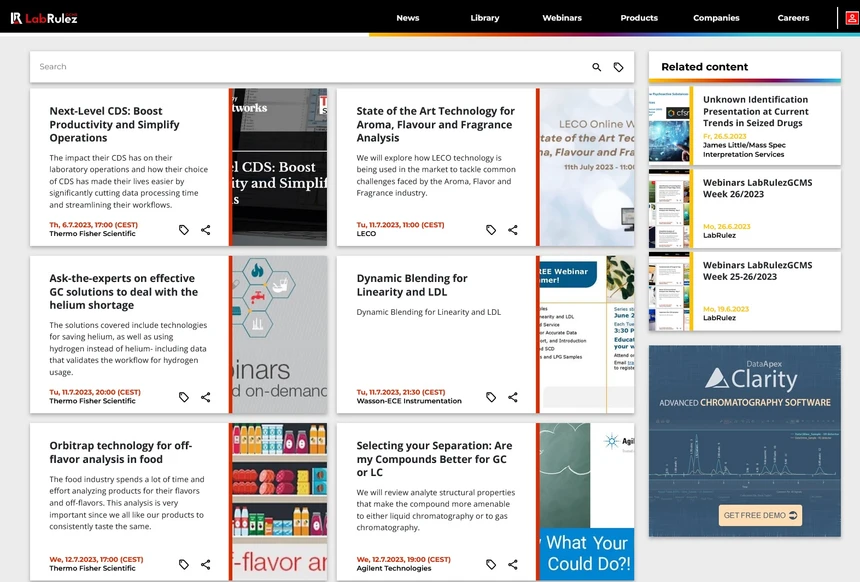Share the Next-Level CDS webinar
This screenshot has width=860, height=582.
206,230
